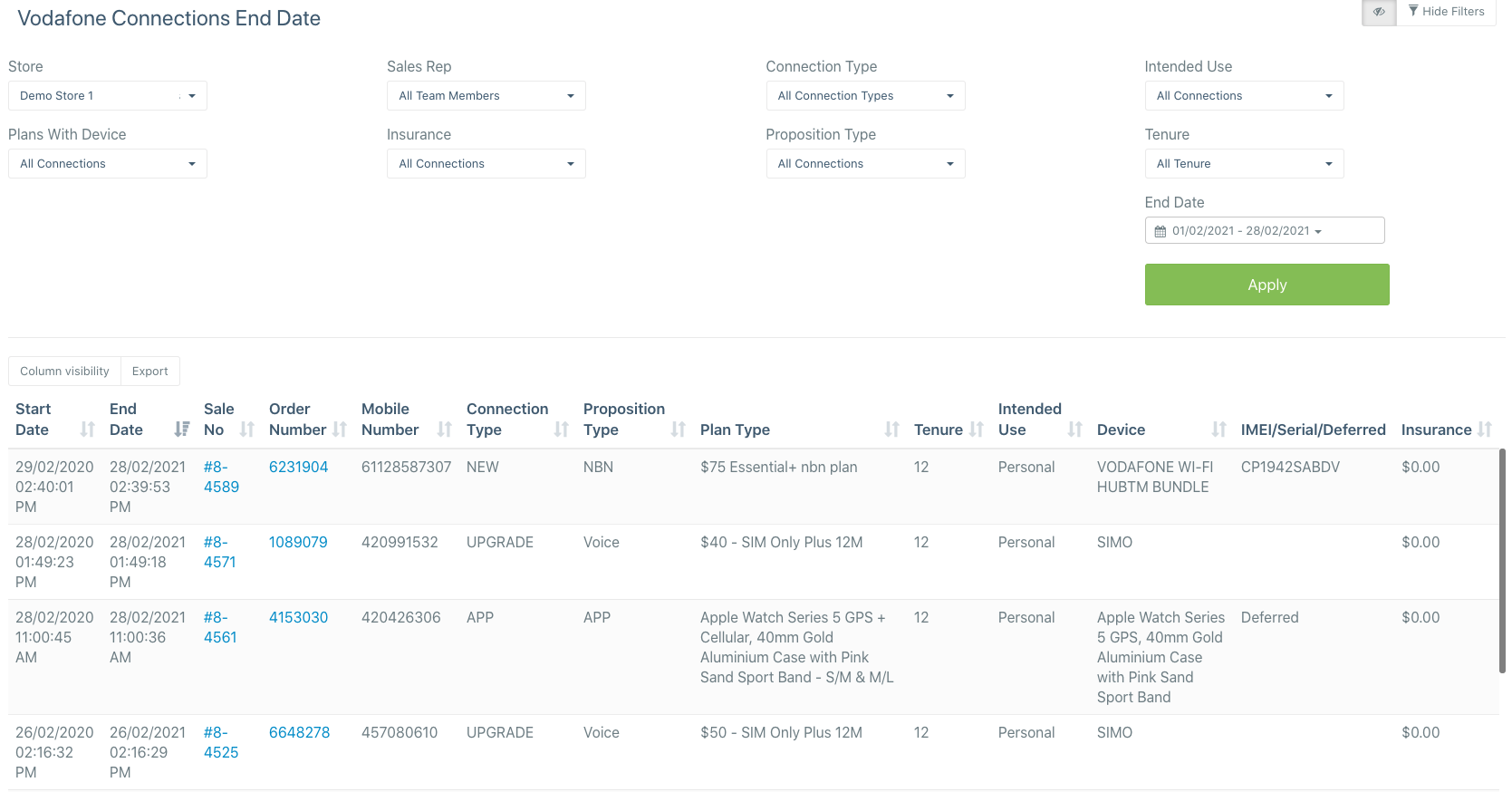Click the Export button

(x=150, y=372)
